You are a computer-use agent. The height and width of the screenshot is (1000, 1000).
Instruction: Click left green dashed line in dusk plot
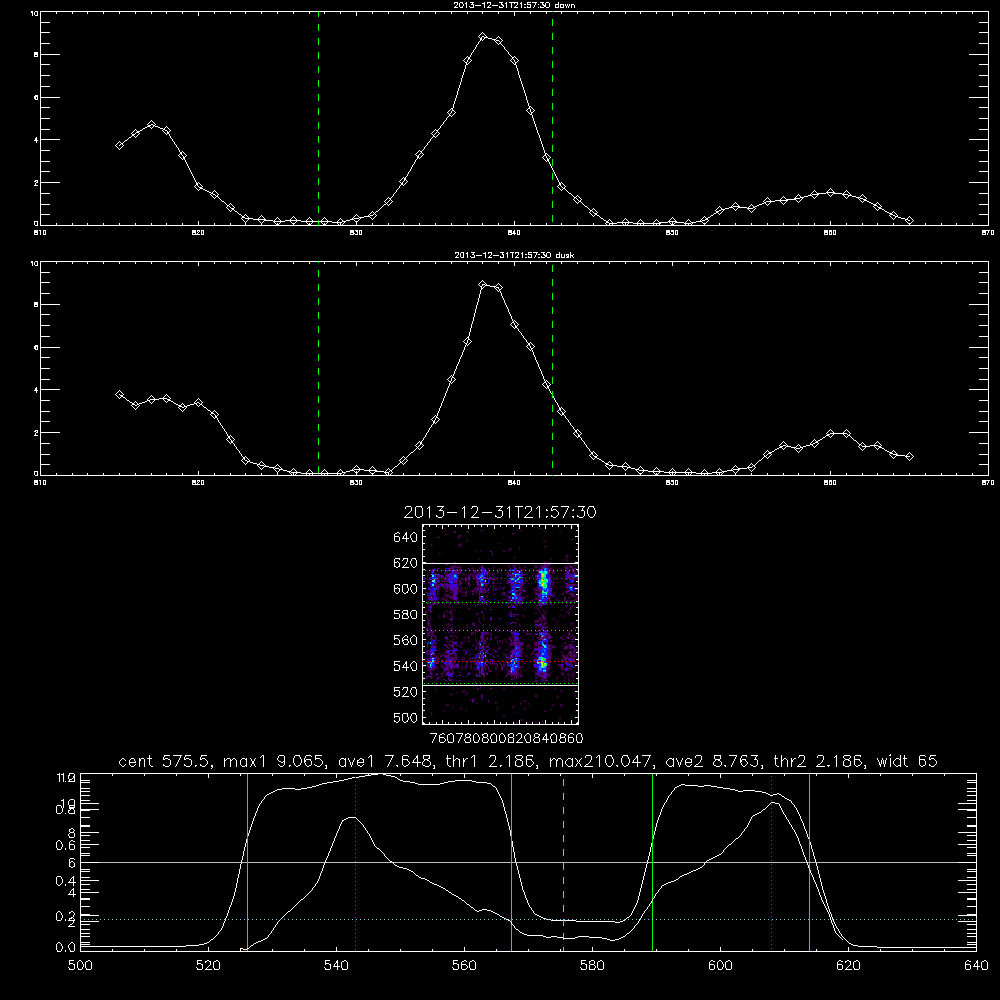coord(318,368)
